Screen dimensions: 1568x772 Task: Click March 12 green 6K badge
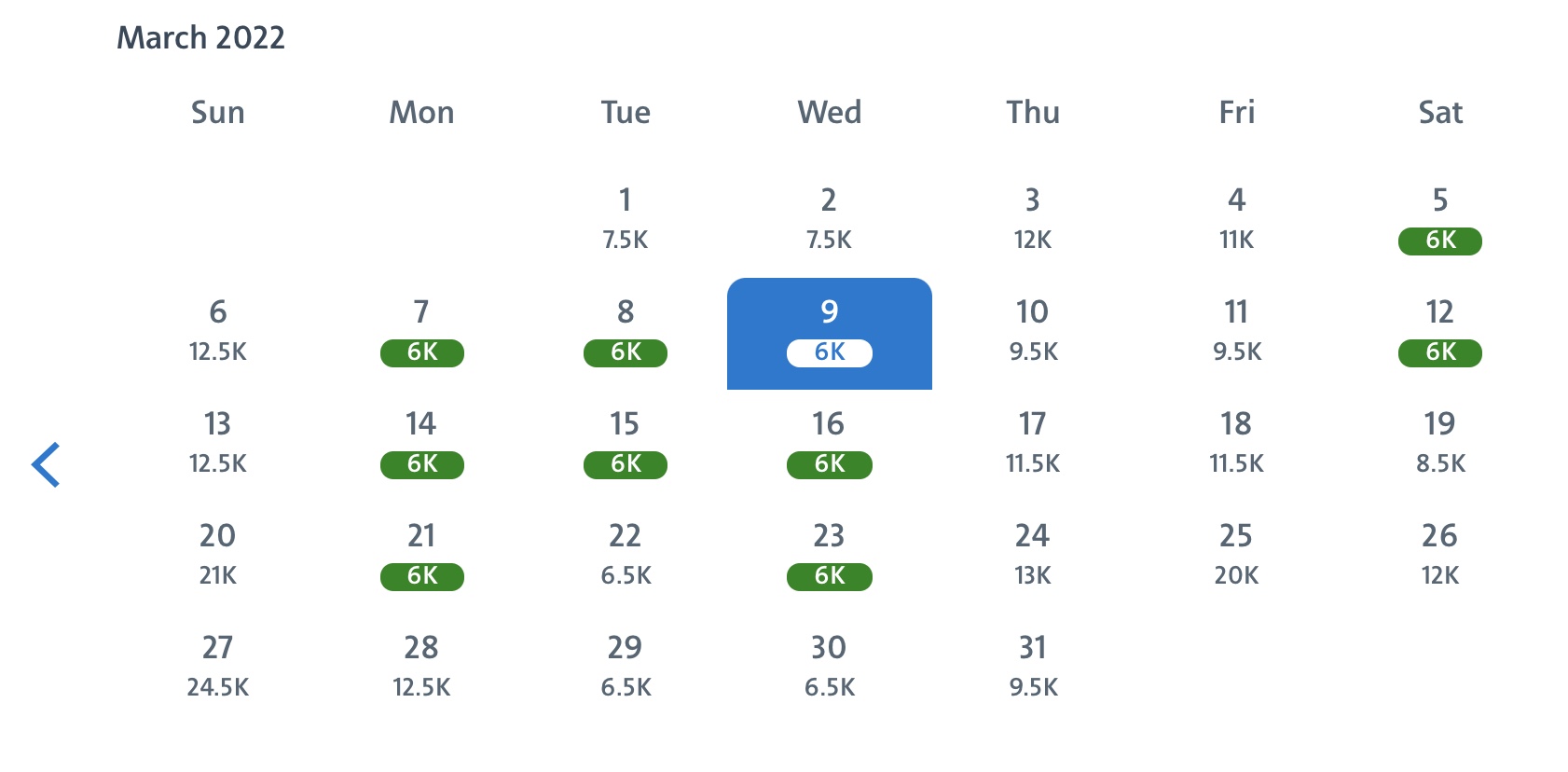[x=1439, y=352]
